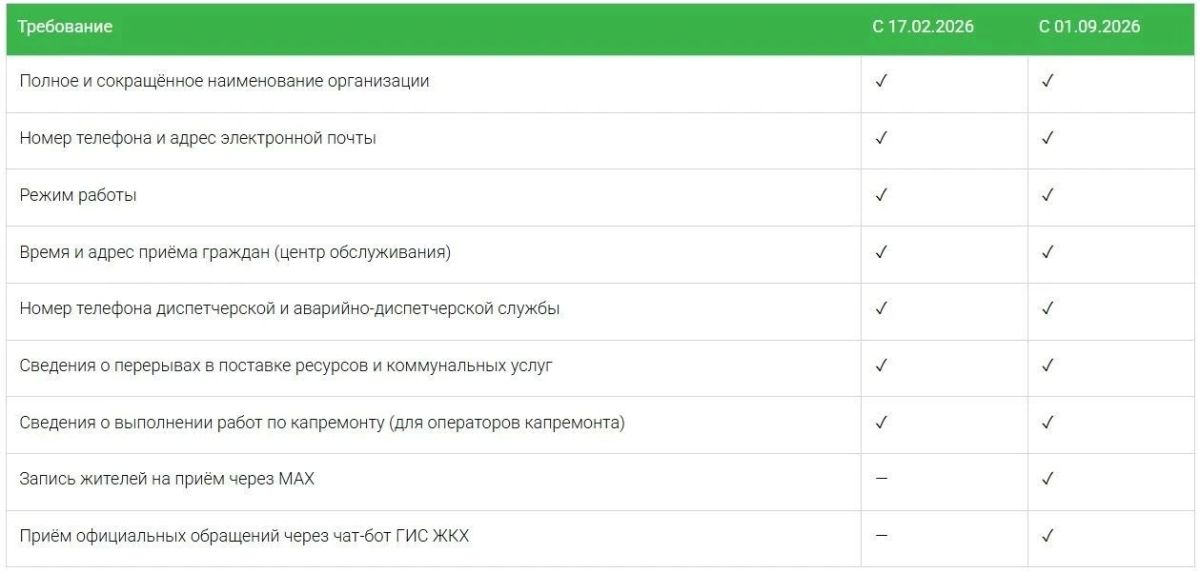The height and width of the screenshot is (573, 1200).
Task: Click 01.09.2026 checkmark for 'Сведения о перерывах в поставке'
Action: point(1047,365)
